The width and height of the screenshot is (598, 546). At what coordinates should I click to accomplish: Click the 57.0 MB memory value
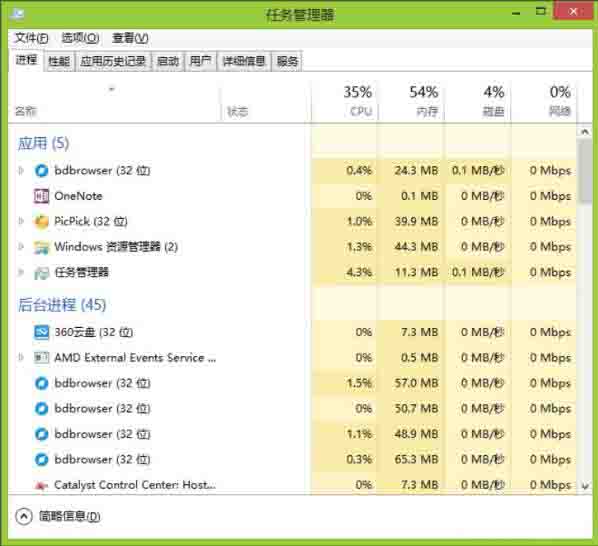416,383
